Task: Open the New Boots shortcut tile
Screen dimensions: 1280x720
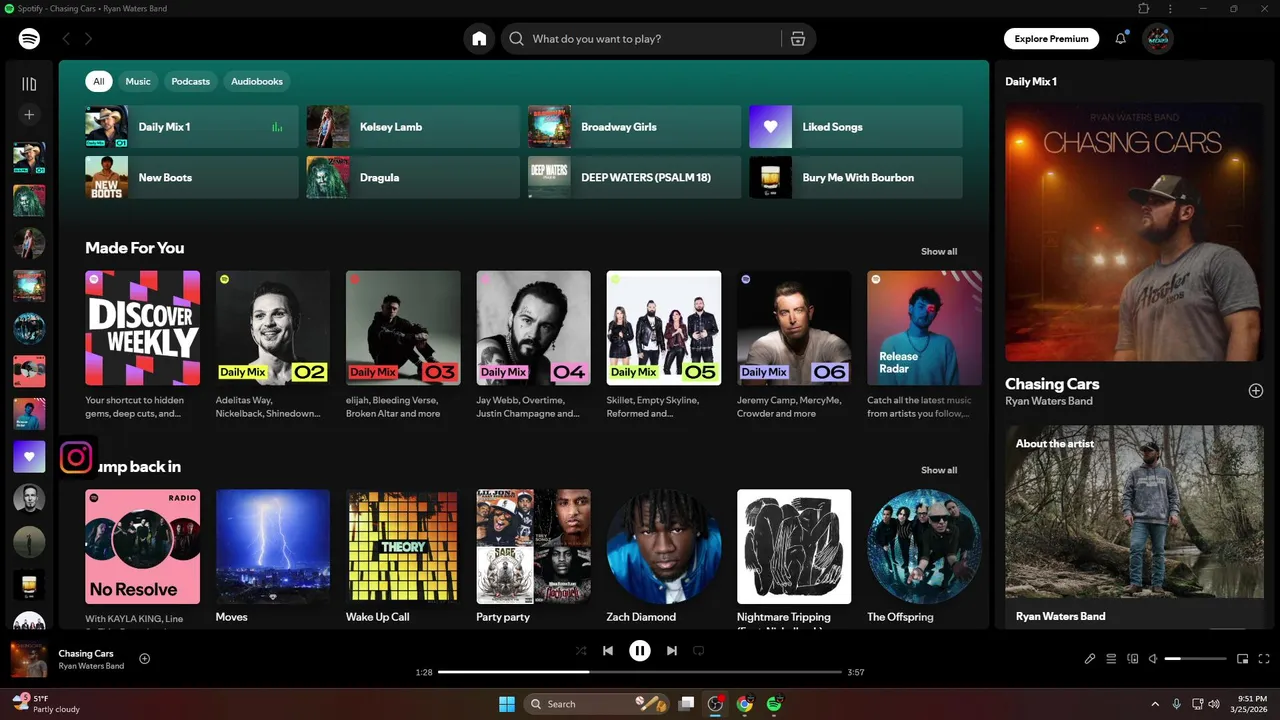Action: 192,177
